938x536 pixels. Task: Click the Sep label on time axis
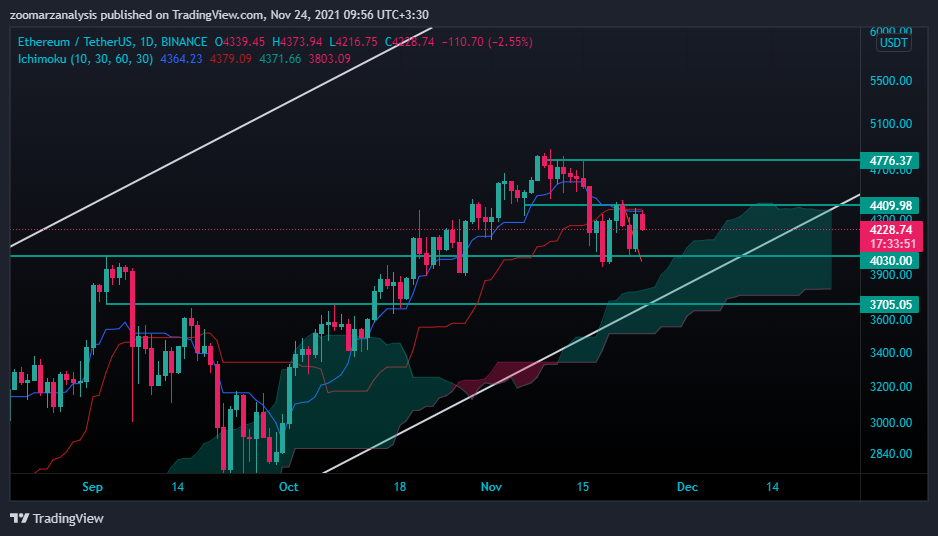[92, 487]
